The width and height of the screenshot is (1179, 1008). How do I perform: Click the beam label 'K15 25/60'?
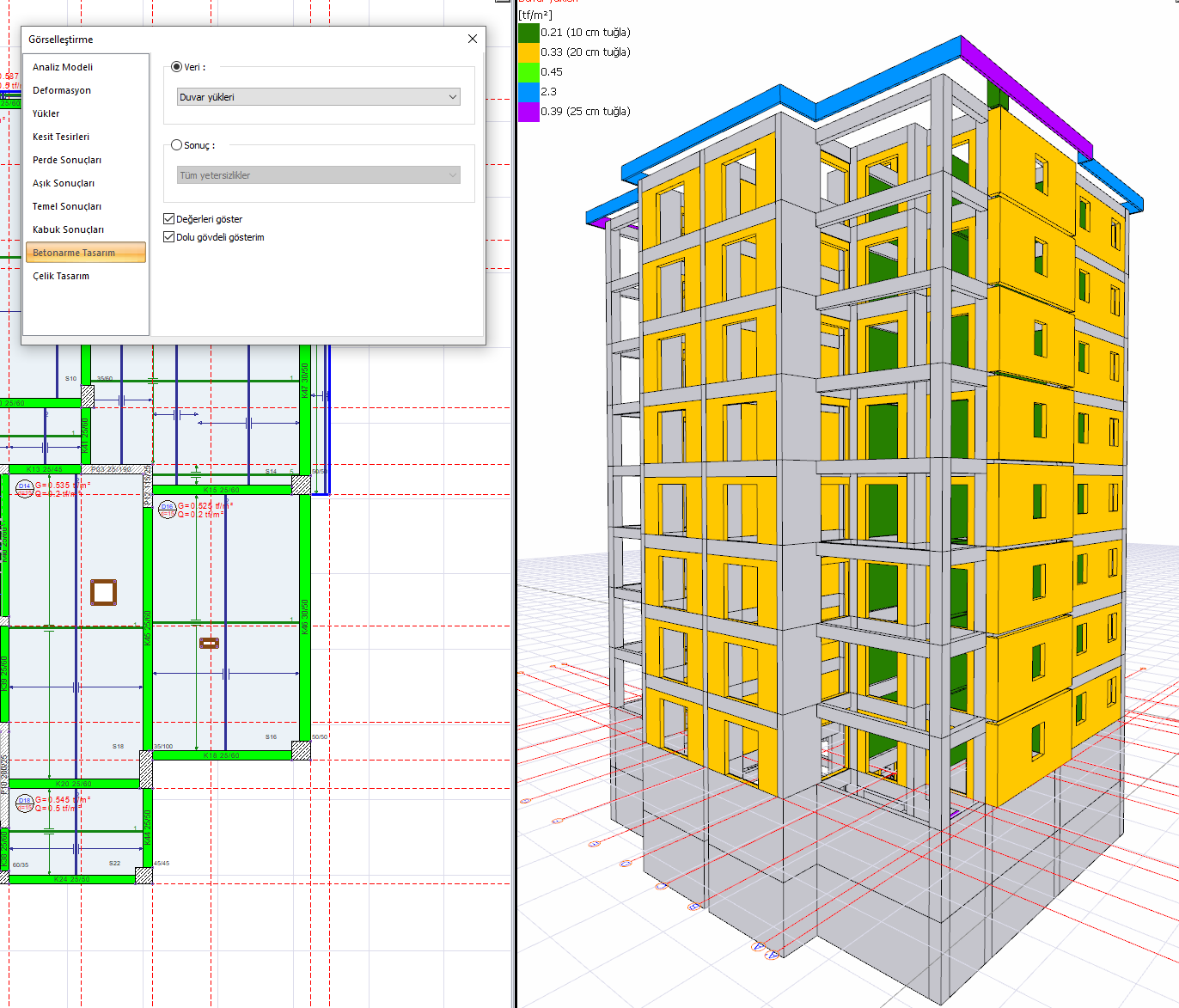222,490
